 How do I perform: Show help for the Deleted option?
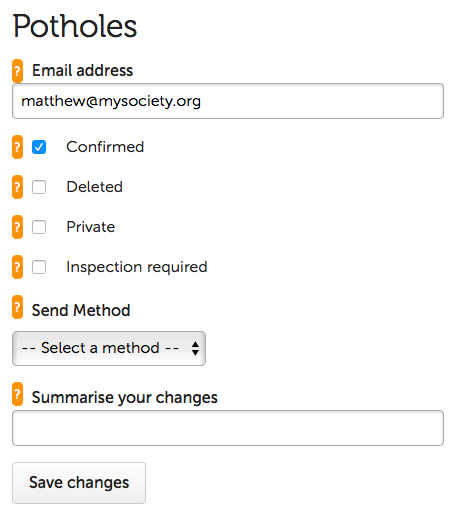click(17, 187)
